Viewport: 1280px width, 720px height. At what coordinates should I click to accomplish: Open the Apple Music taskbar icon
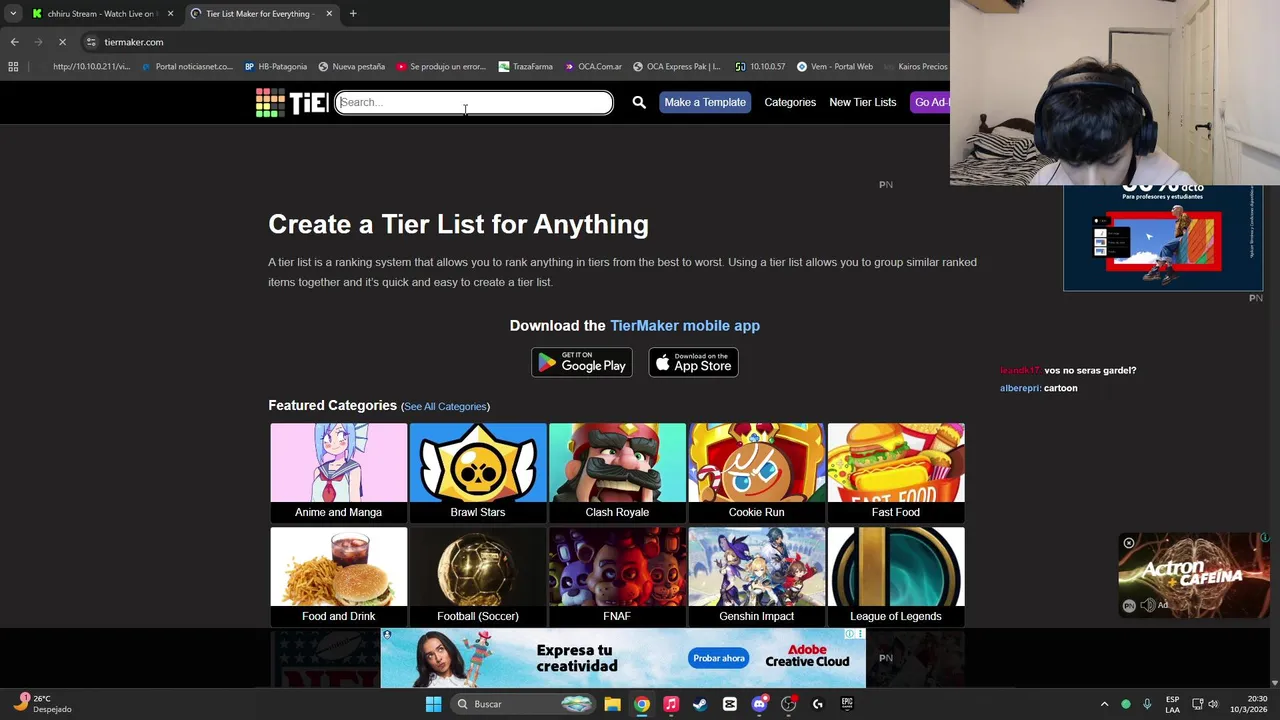(671, 704)
